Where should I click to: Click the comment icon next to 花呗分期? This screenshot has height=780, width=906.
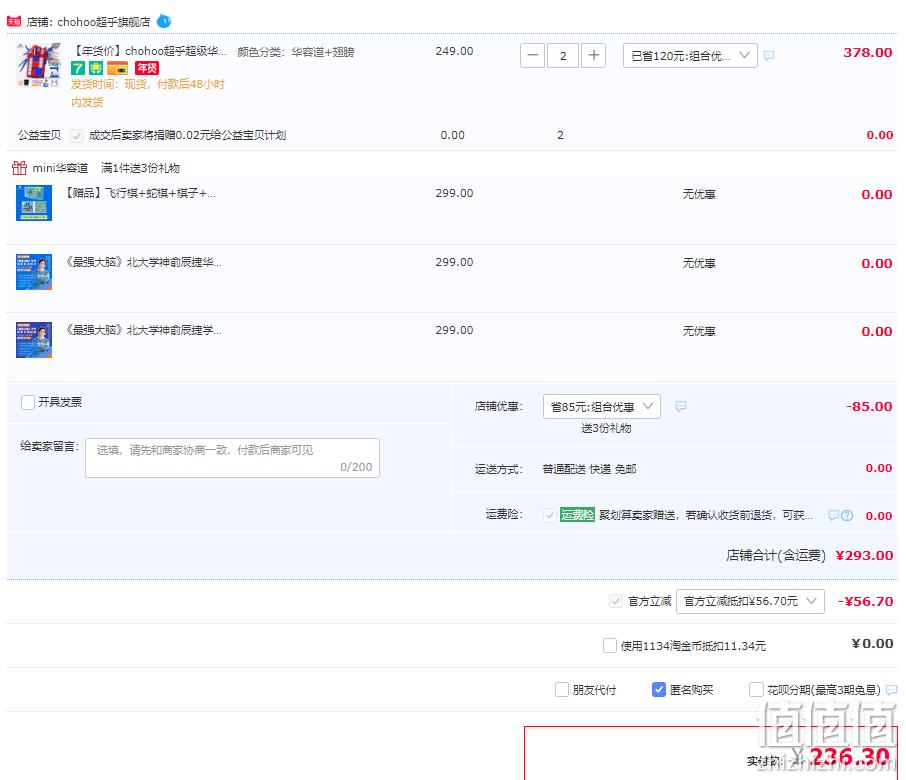coord(892,689)
